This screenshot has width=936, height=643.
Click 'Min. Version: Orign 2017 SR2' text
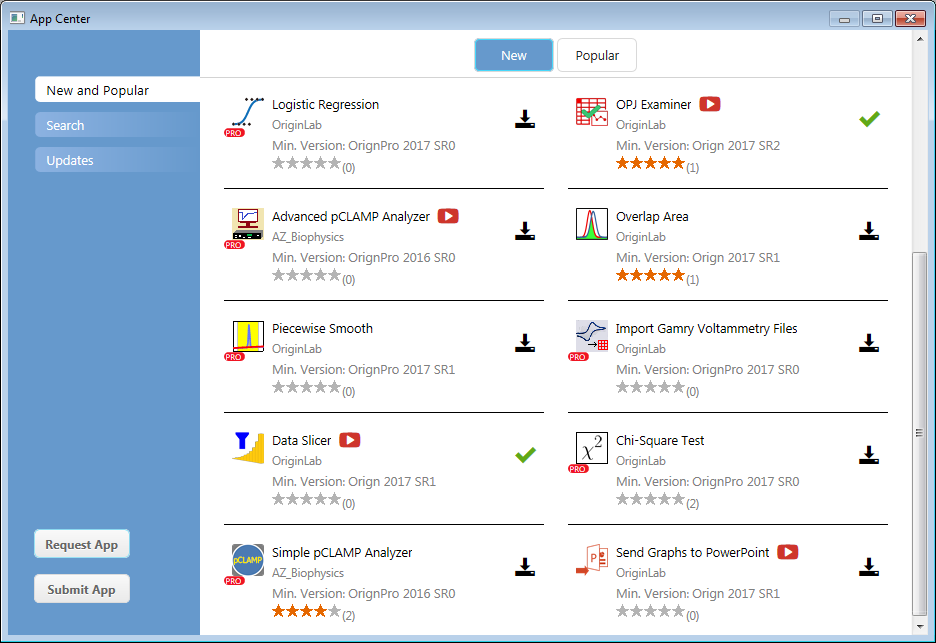698,146
